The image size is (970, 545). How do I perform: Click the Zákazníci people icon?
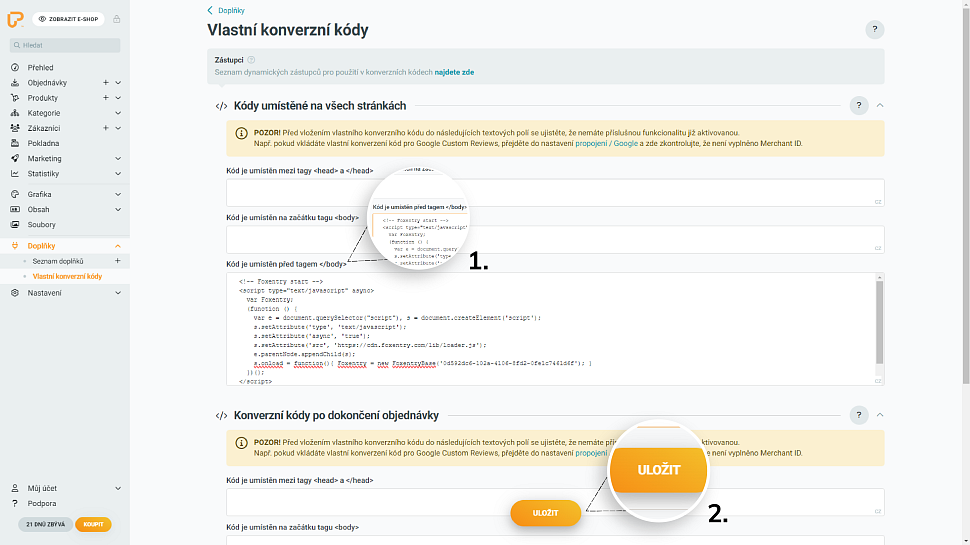click(x=15, y=128)
